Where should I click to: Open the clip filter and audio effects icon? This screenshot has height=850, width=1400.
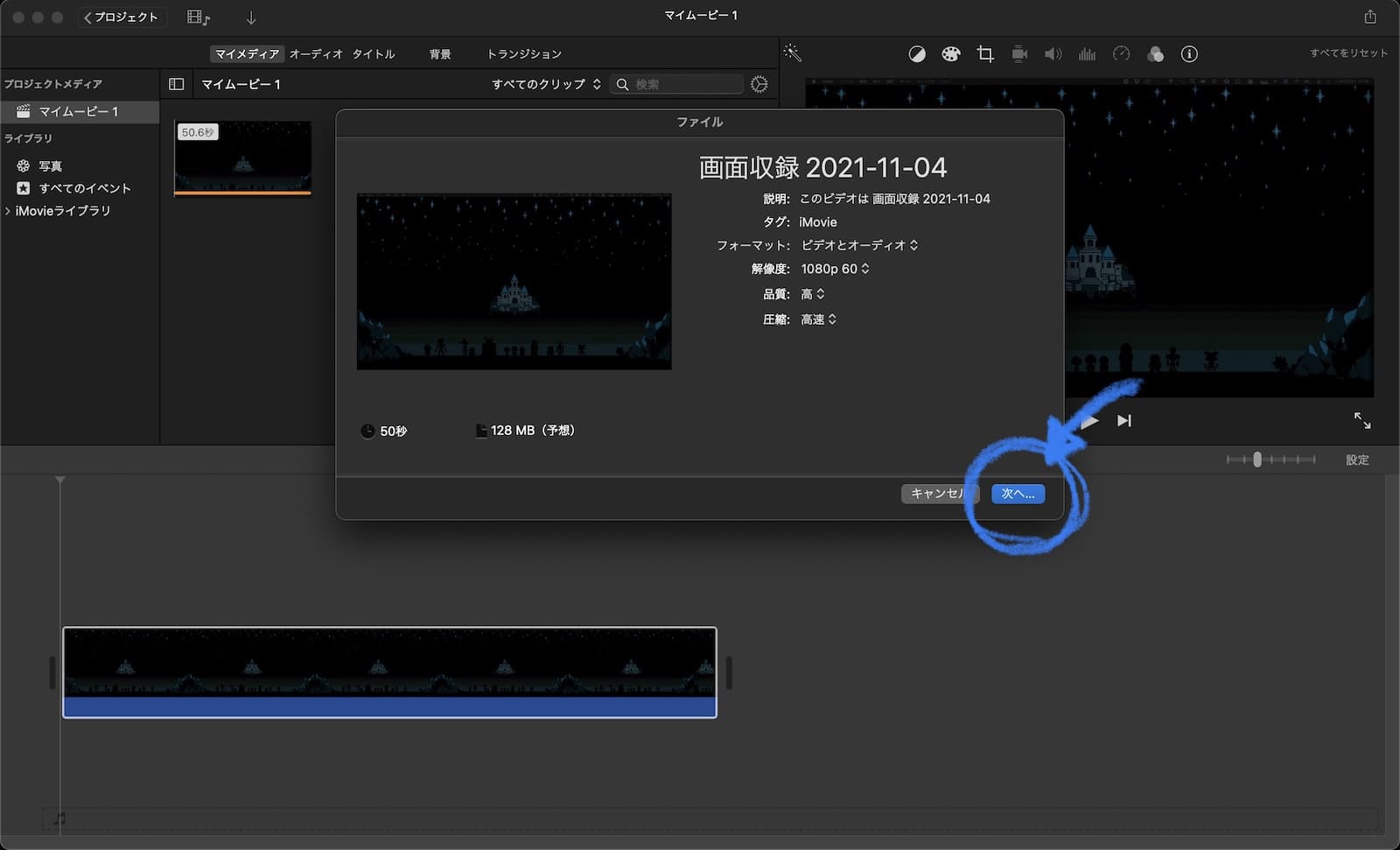(x=1156, y=53)
